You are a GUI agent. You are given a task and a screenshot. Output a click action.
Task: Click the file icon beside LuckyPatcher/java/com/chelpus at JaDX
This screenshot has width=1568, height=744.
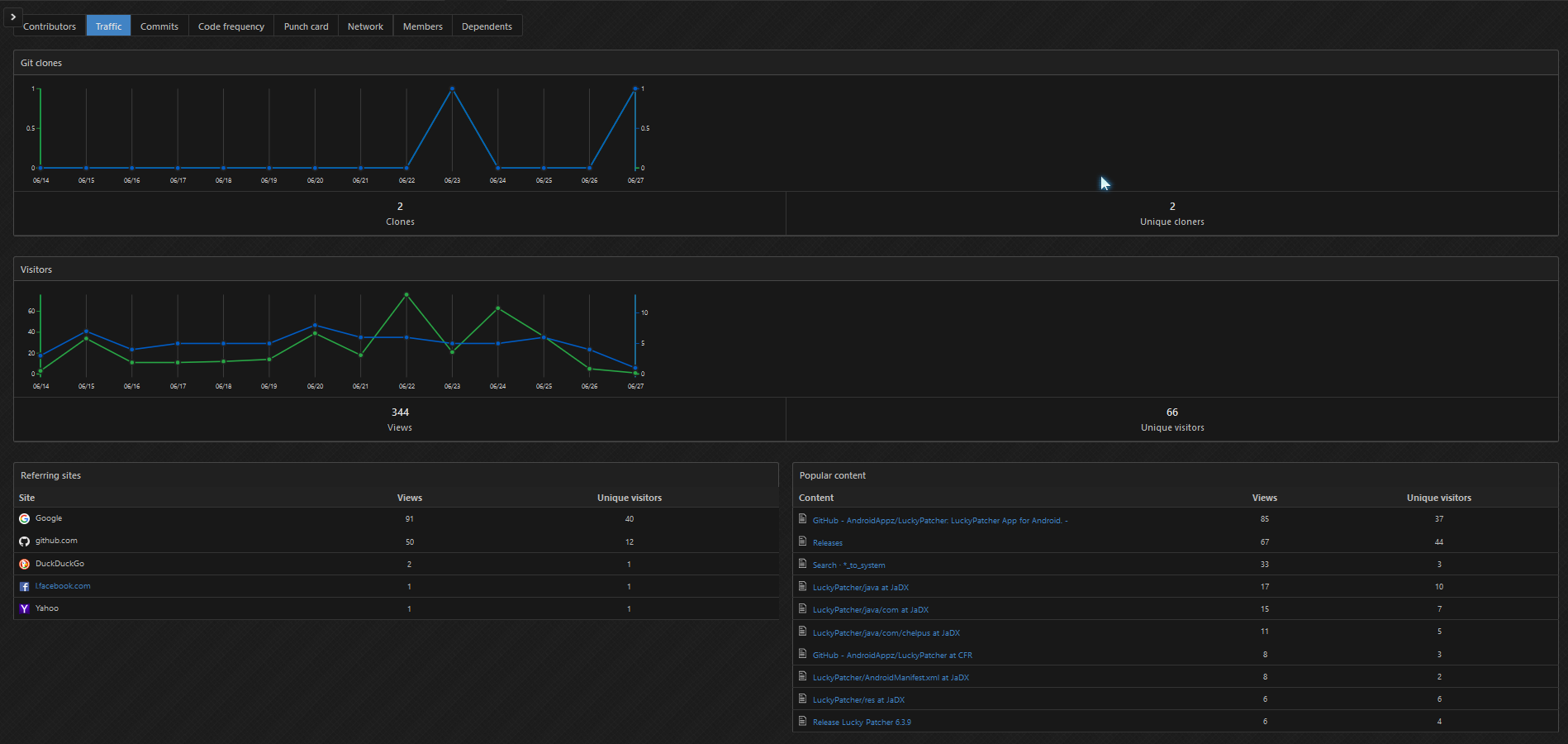802,632
